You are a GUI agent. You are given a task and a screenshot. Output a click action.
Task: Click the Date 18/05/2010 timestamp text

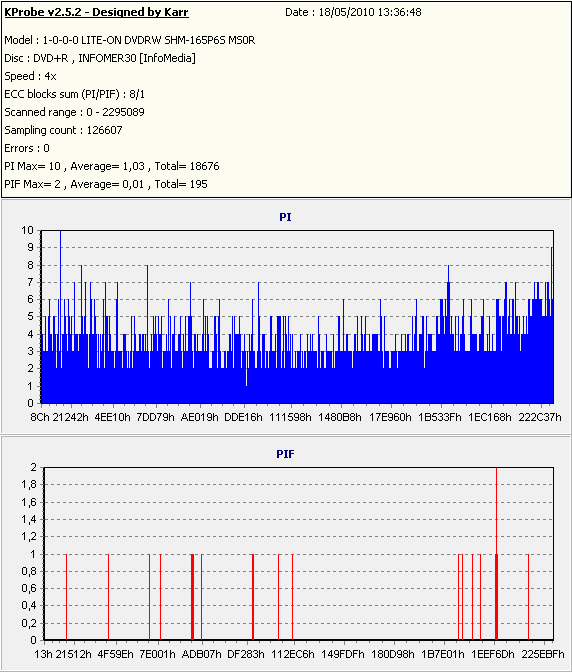pyautogui.click(x=353, y=12)
